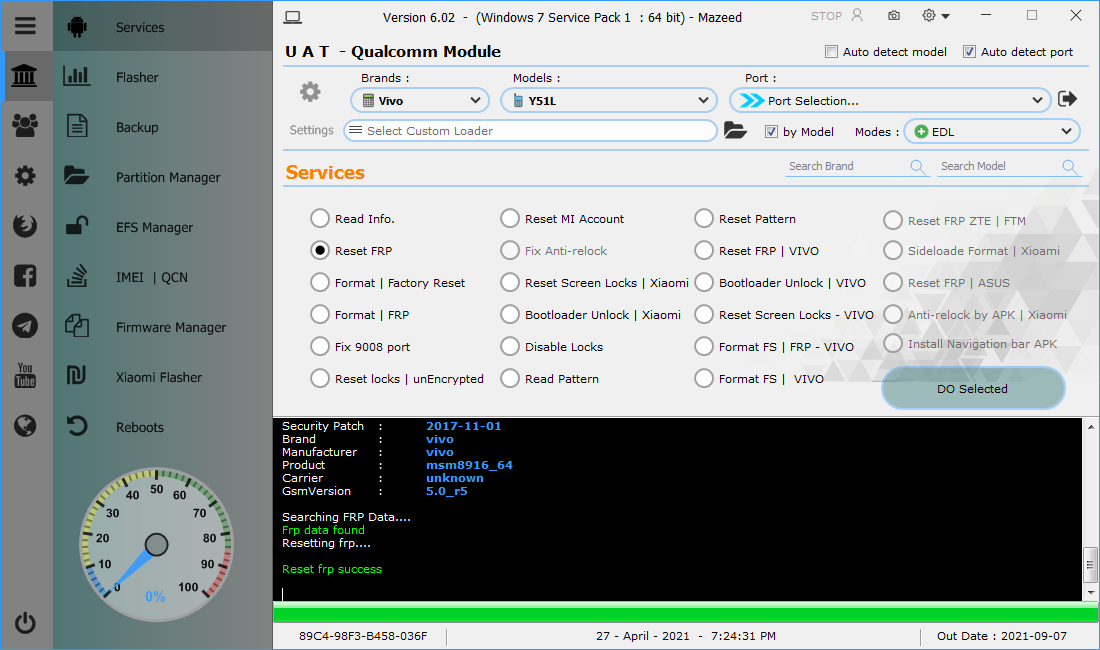The image size is (1100, 650).
Task: Open the Modes dropdown showing EDL
Action: pyautogui.click(x=991, y=131)
